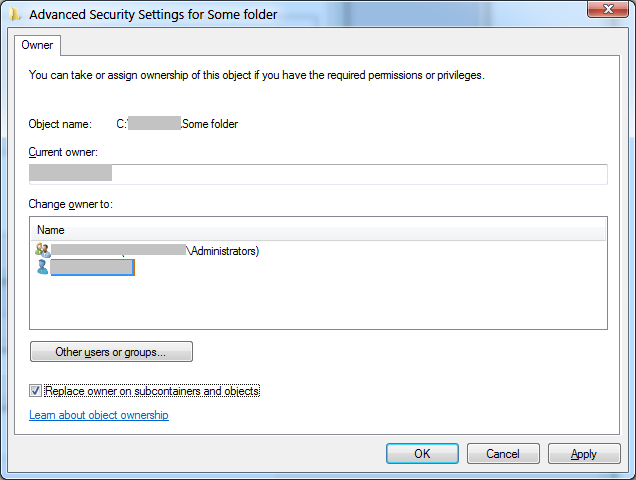Click the Object name path text

177,124
